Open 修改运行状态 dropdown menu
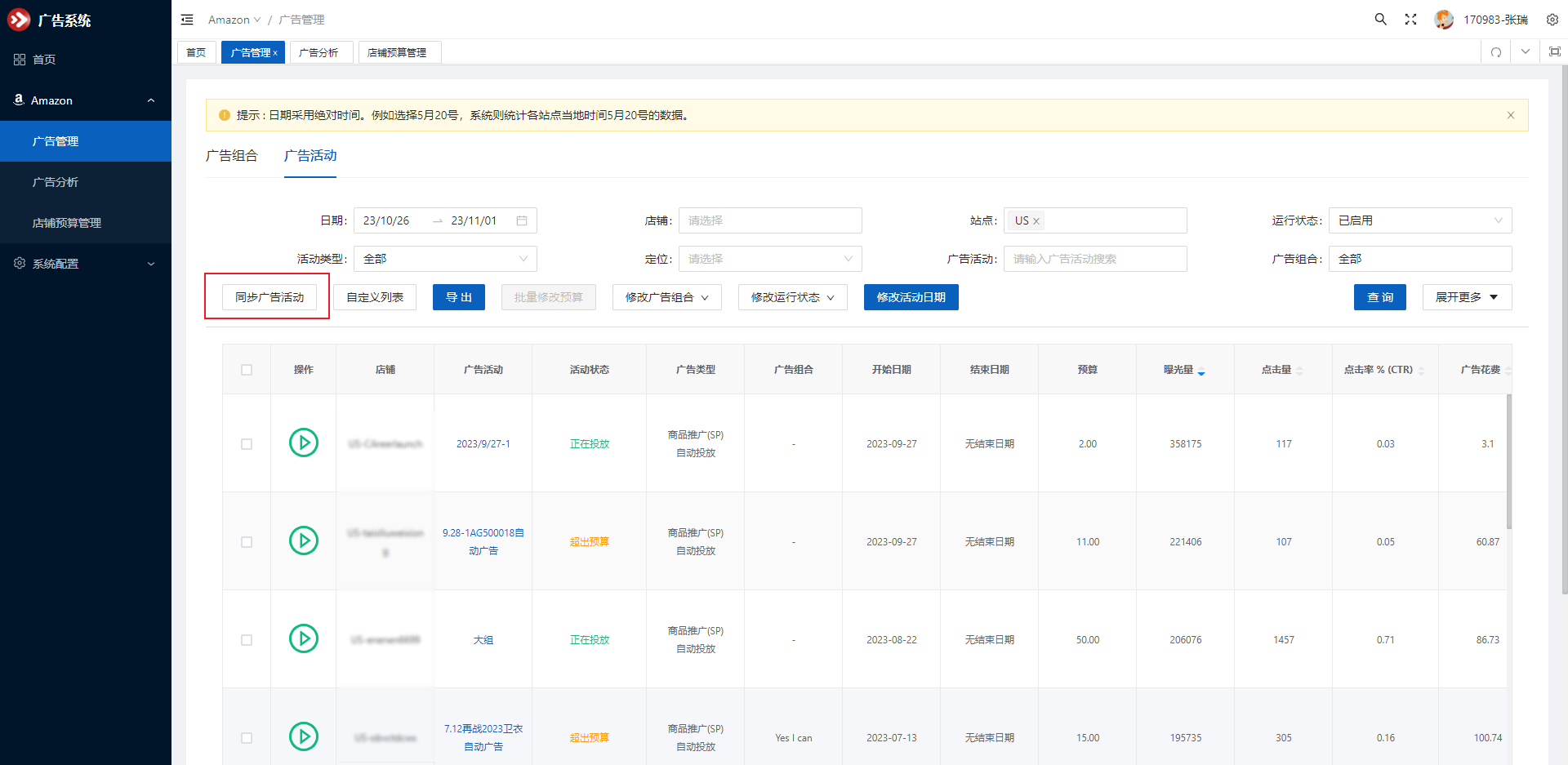Image resolution: width=1568 pixels, height=765 pixels. tap(792, 297)
